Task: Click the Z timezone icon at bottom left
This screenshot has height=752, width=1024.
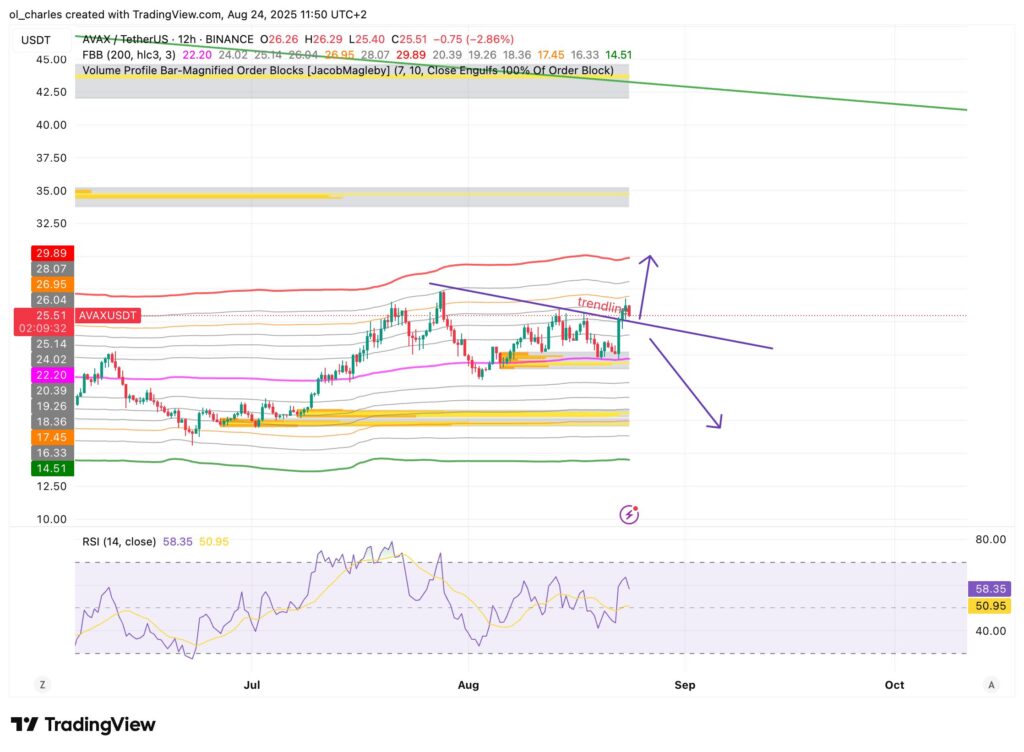Action: coord(43,685)
